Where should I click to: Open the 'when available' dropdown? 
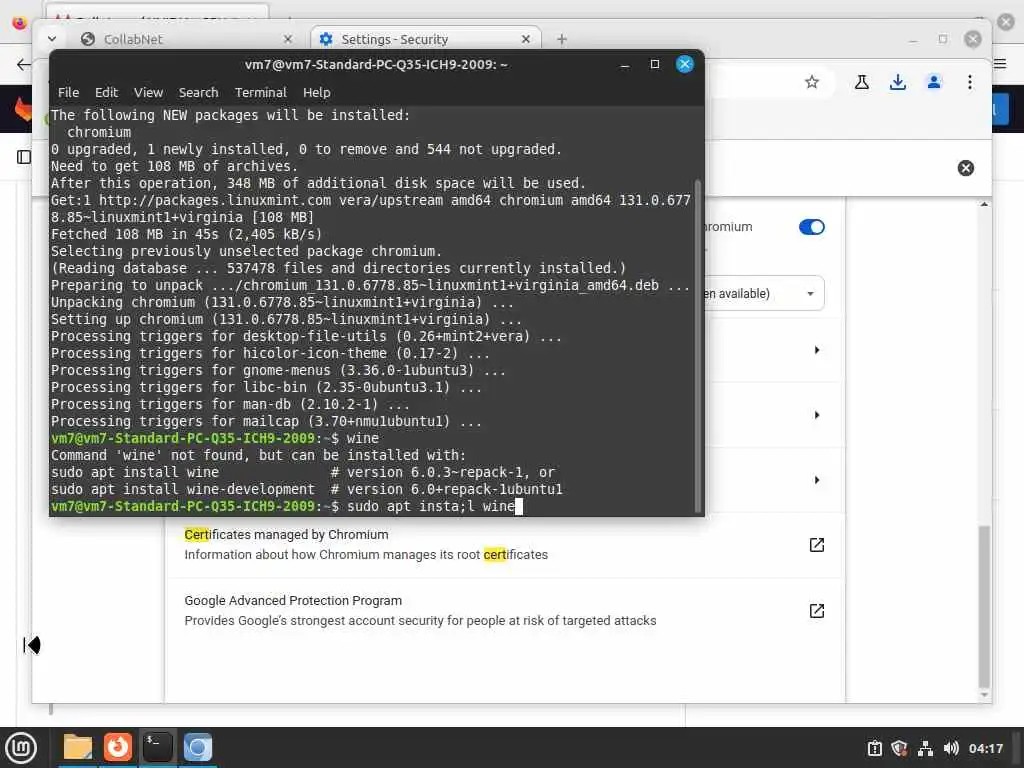[x=764, y=294]
